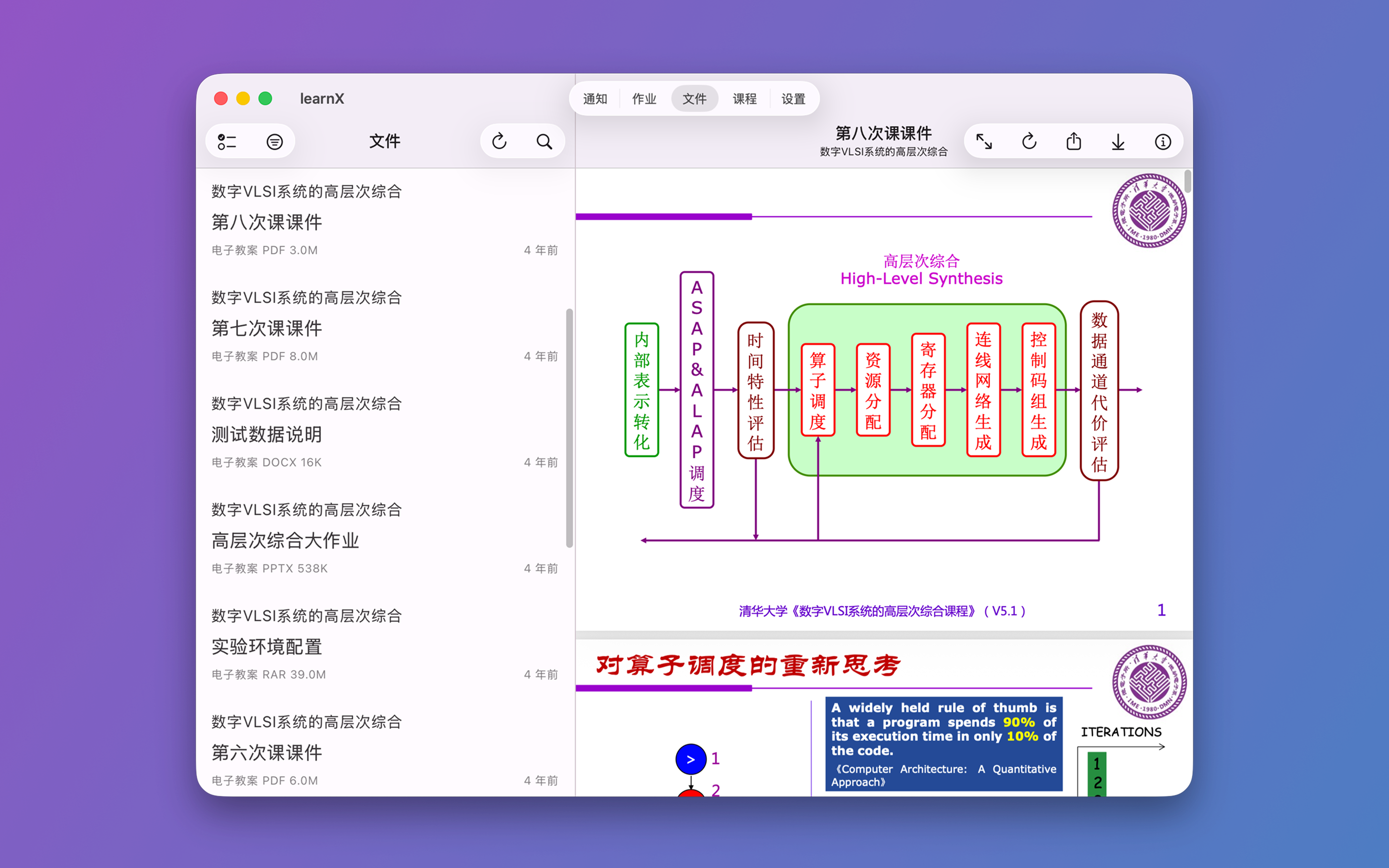Select the 文件 tab
Screen dimensions: 1389x868
(x=694, y=99)
